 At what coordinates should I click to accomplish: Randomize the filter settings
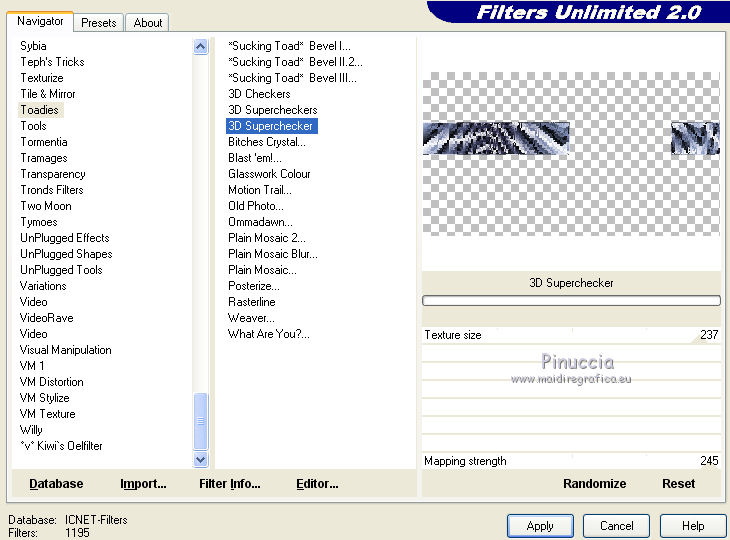(595, 484)
